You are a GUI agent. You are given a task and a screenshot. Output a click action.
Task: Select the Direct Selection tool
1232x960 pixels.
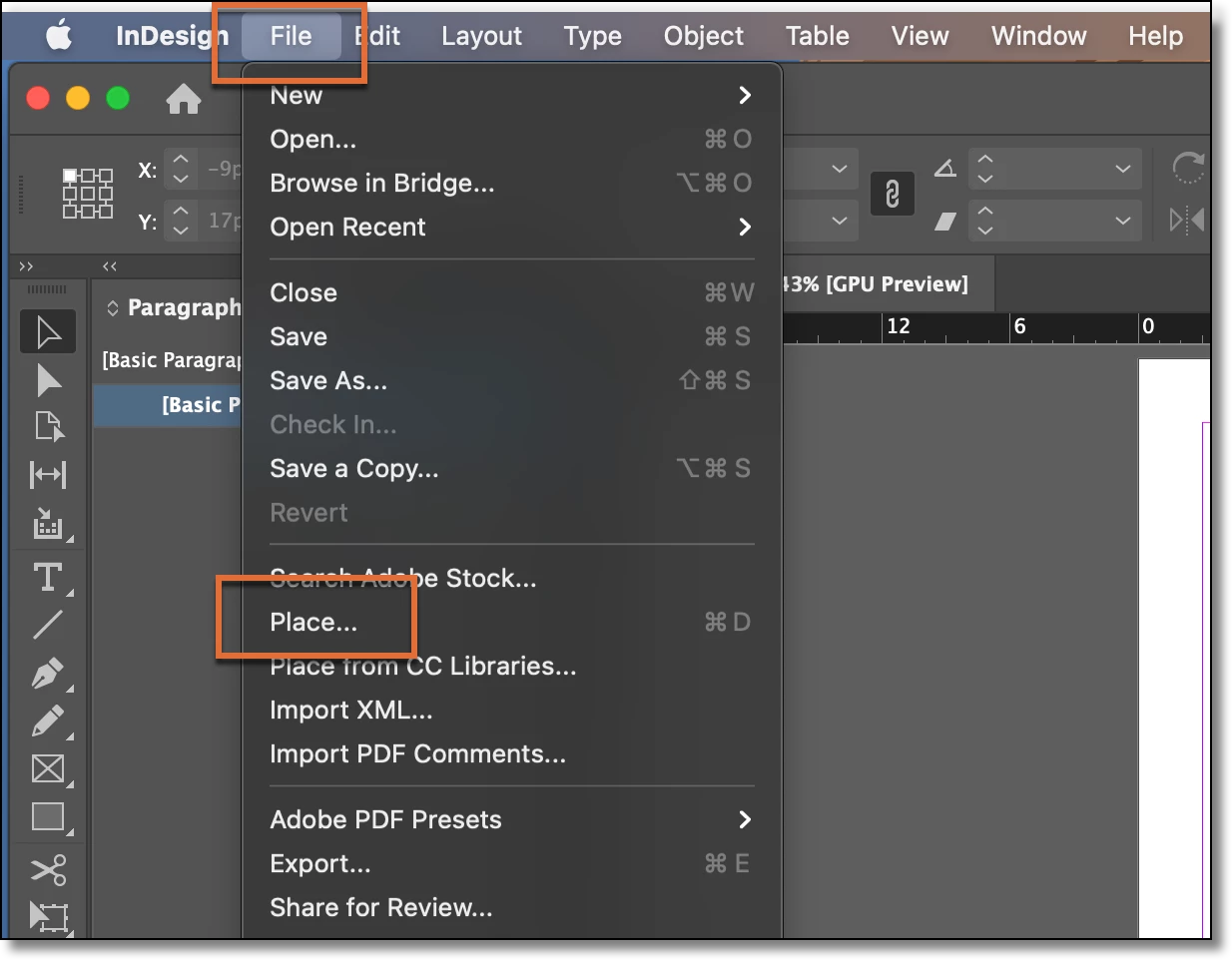click(48, 380)
